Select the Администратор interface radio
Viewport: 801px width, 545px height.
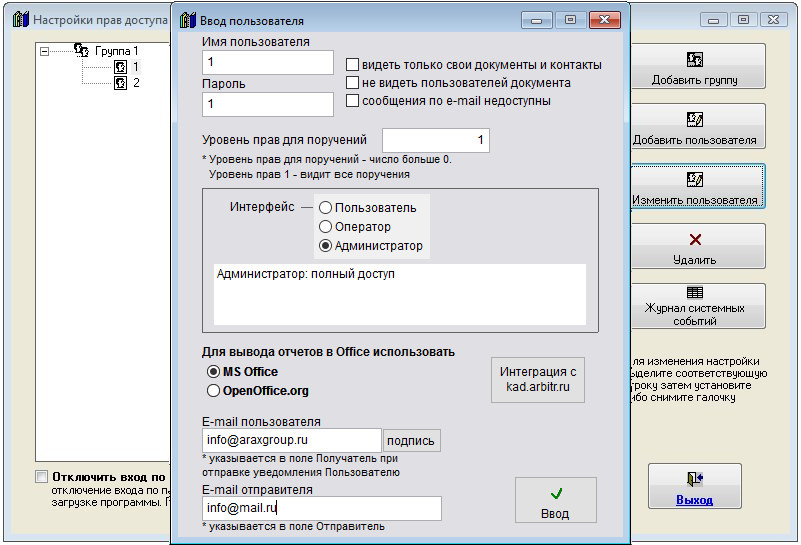coord(325,246)
